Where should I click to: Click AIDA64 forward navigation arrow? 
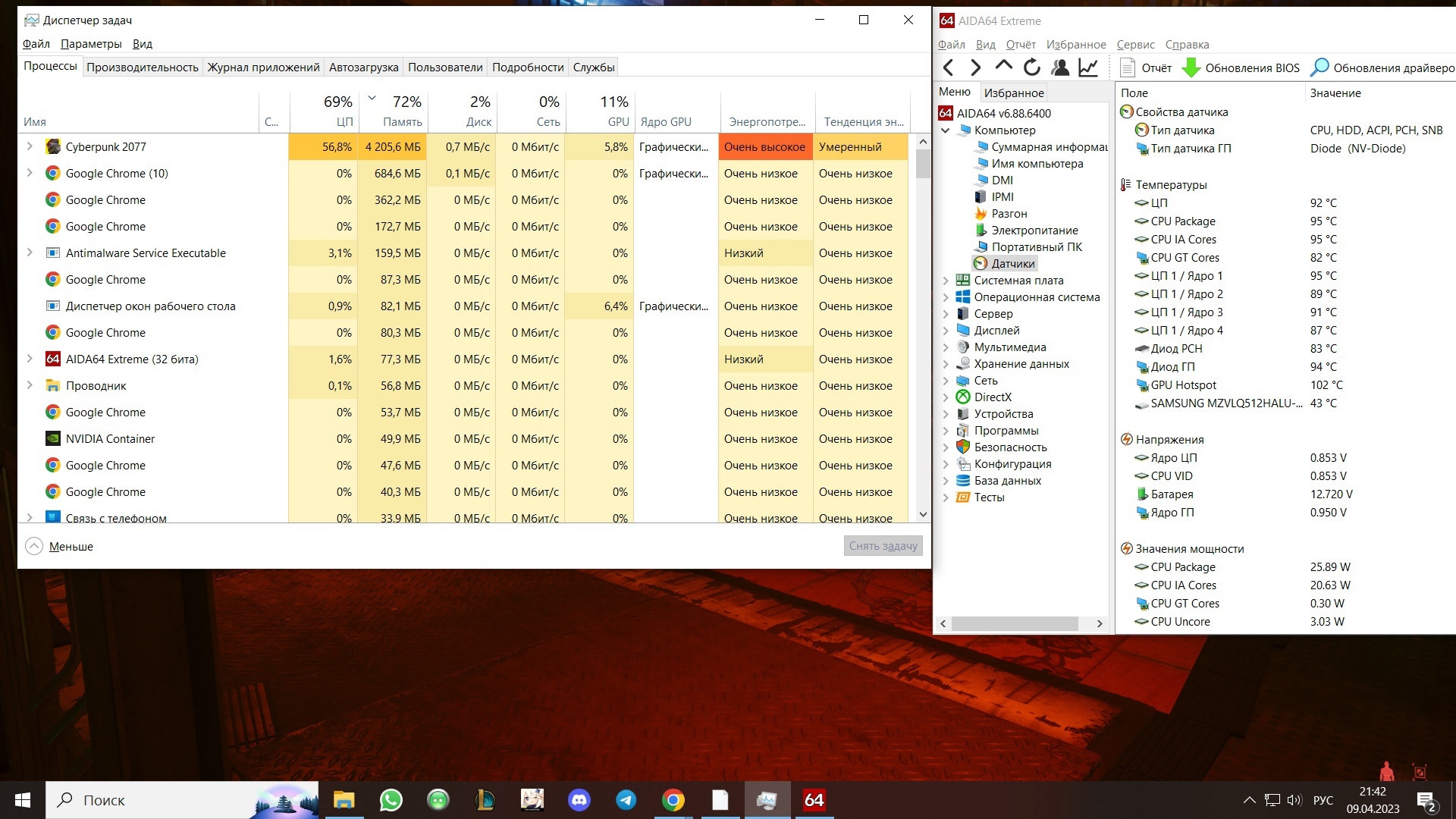click(x=976, y=67)
